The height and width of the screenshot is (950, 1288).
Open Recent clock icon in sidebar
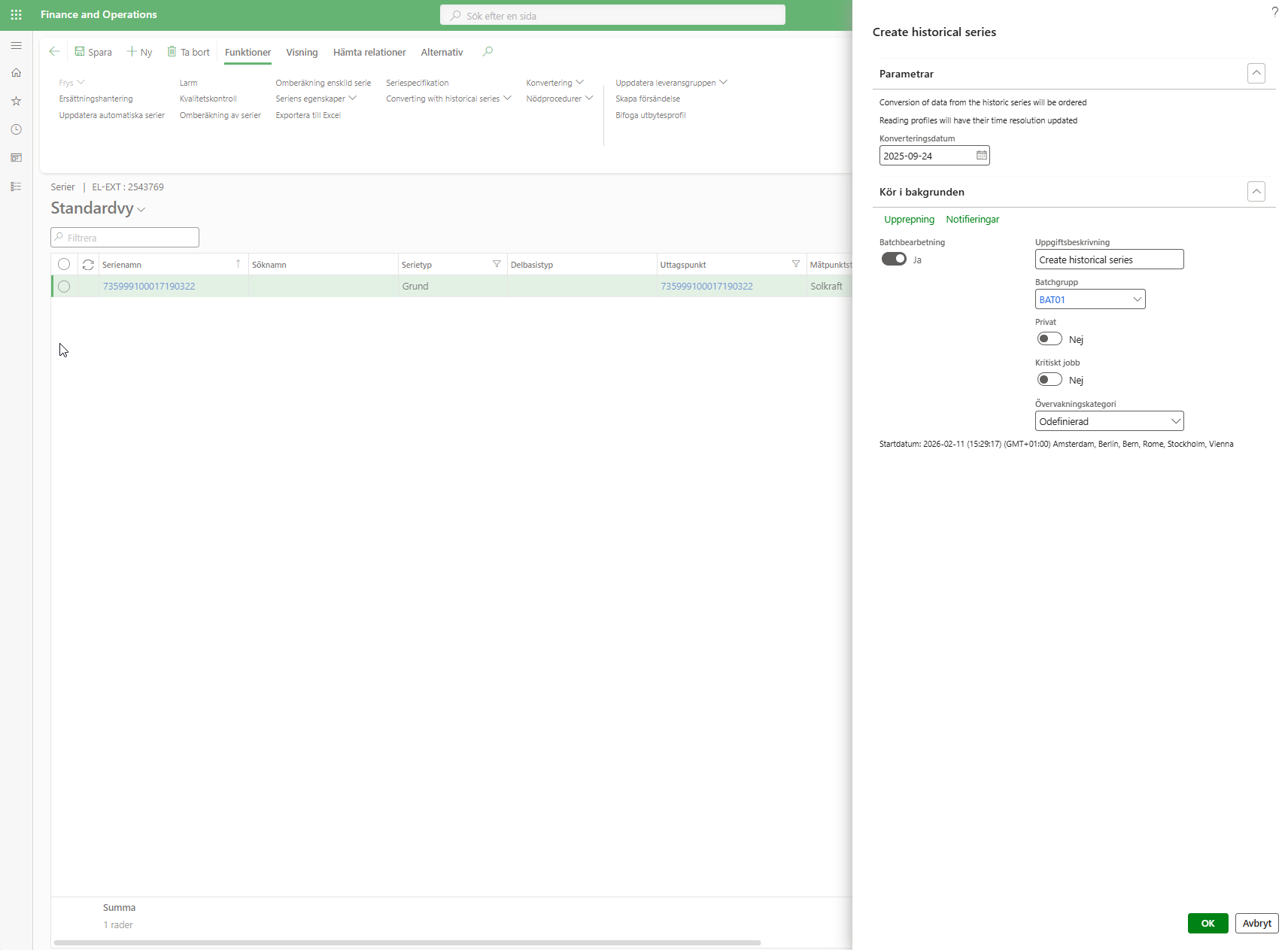[16, 129]
